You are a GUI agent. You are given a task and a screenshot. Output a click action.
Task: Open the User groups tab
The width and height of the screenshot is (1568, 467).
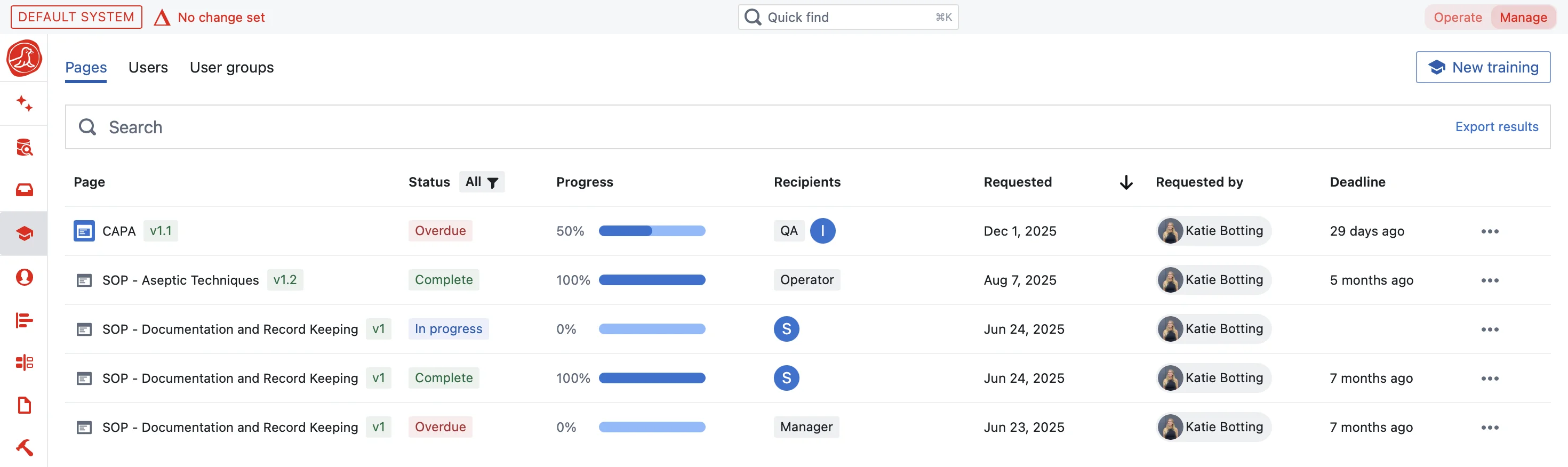pos(231,68)
